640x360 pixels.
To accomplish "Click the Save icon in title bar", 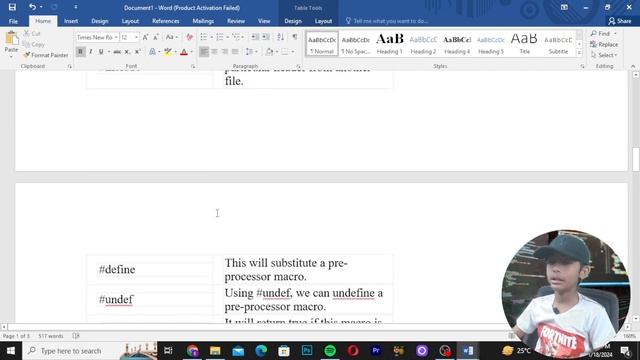I will (12, 7).
